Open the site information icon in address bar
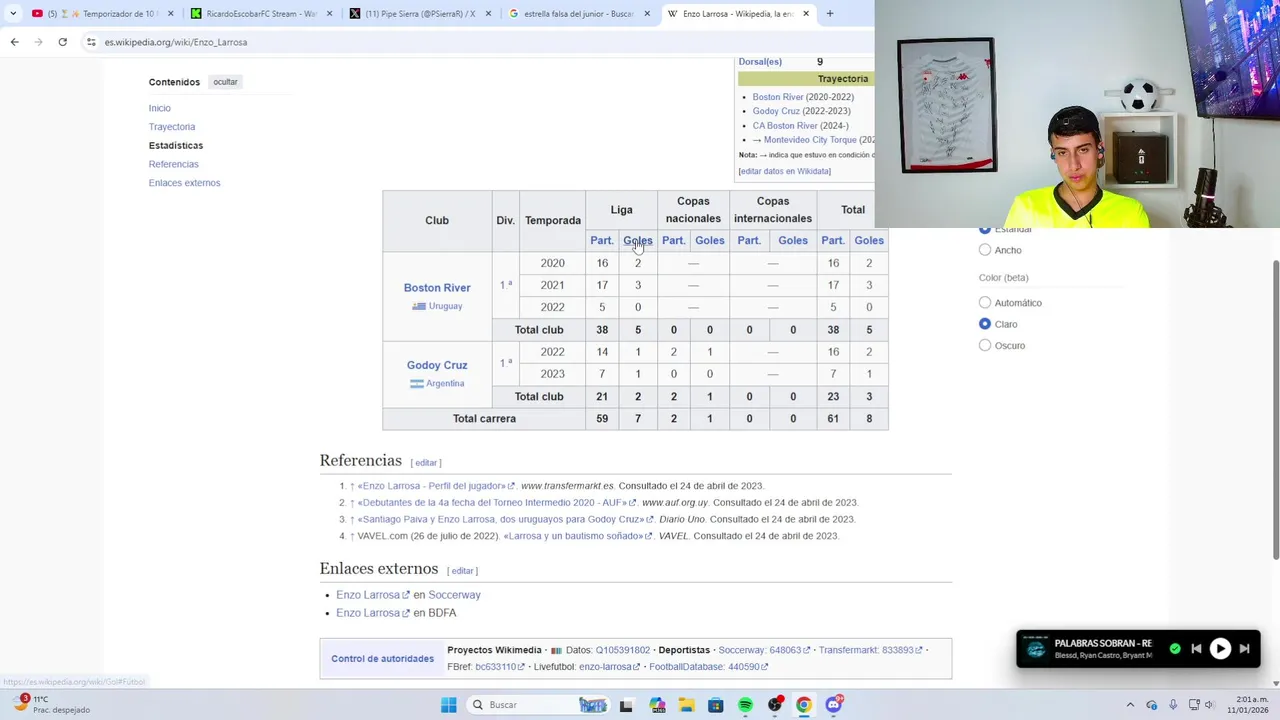 tap(91, 42)
